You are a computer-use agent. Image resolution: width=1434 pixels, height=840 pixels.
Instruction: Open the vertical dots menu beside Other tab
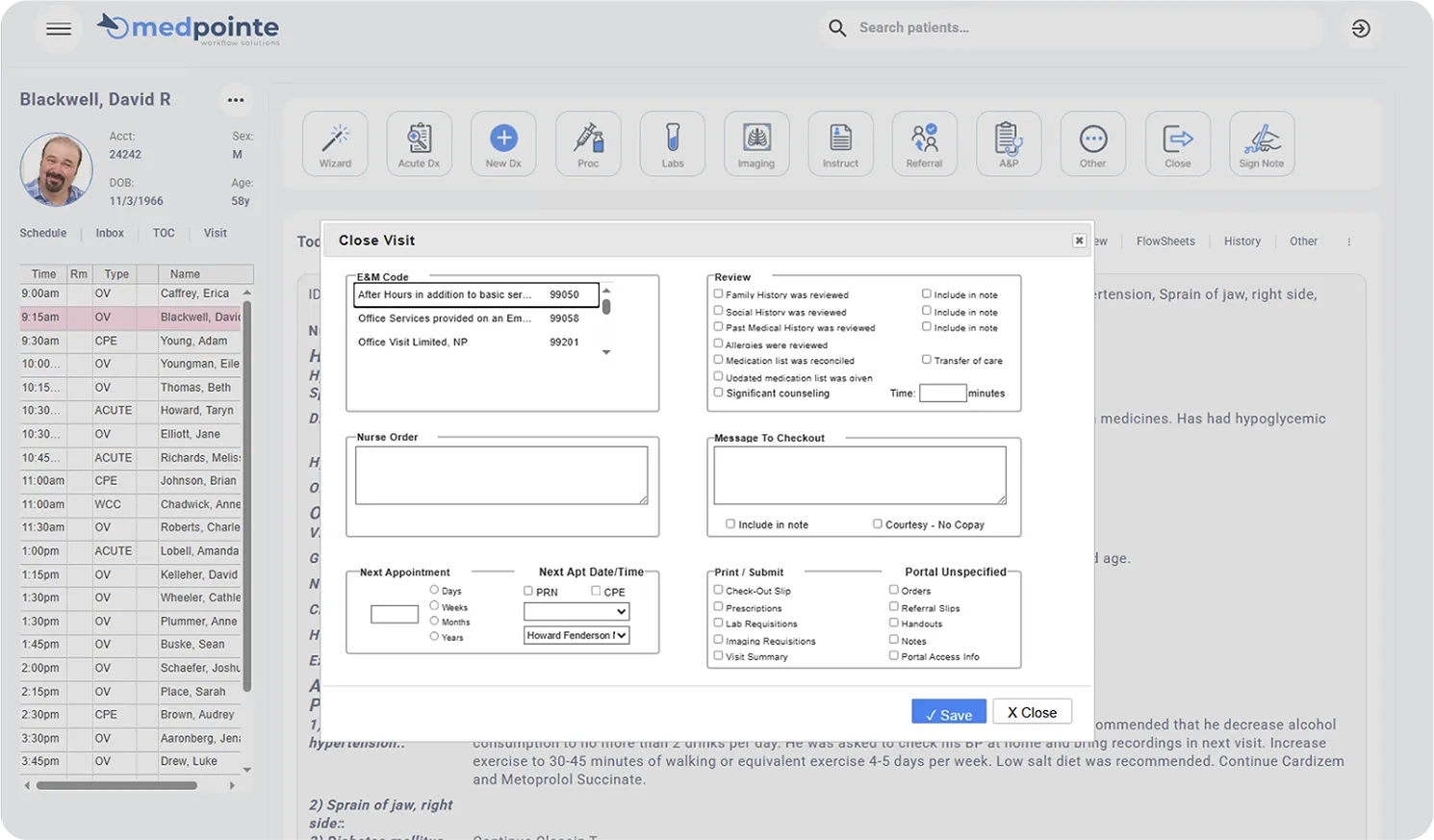(1349, 242)
